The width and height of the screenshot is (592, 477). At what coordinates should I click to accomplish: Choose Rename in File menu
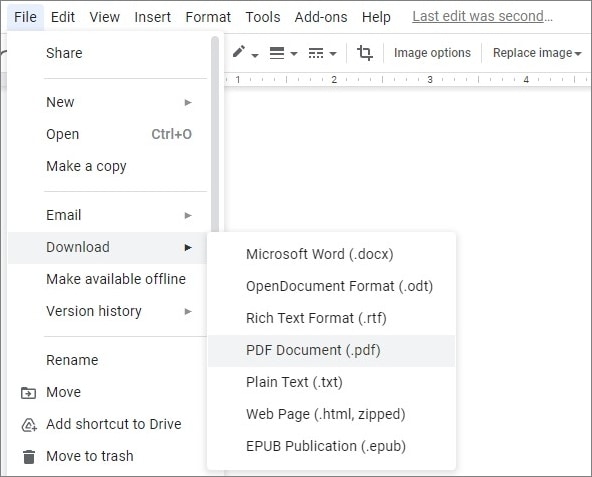point(108,360)
